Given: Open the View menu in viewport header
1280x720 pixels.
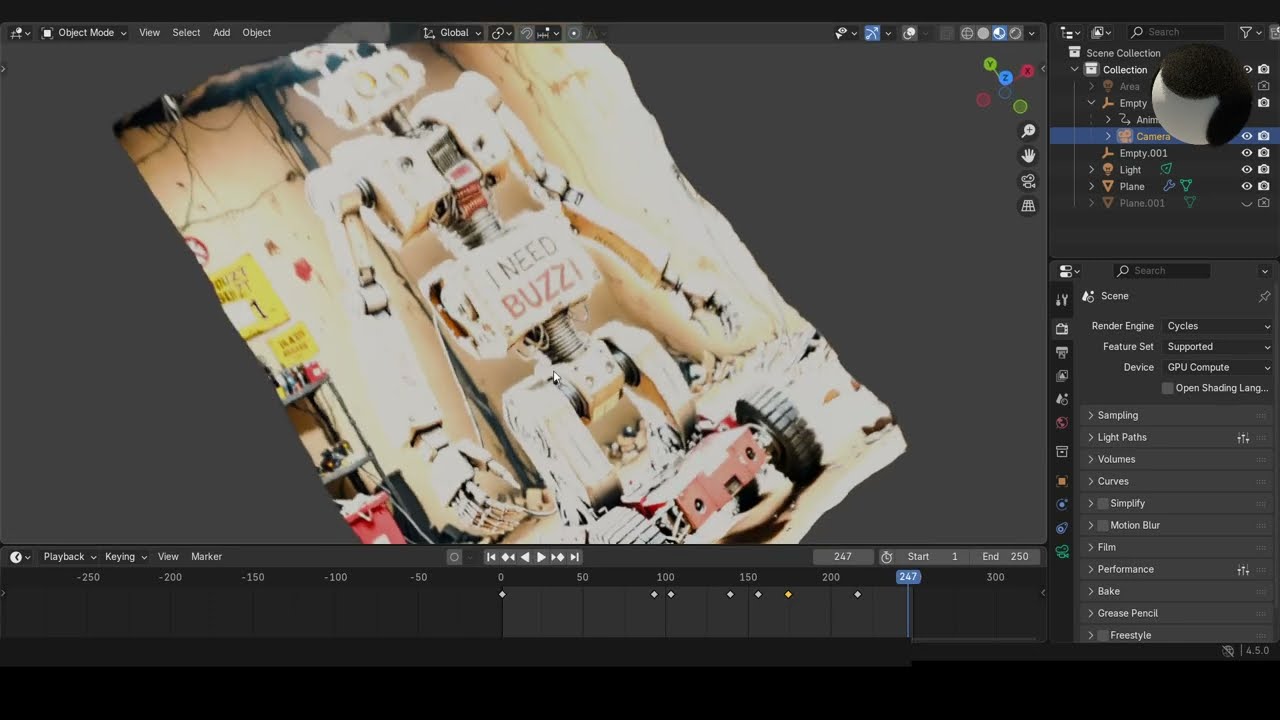Looking at the screenshot, I should [x=149, y=33].
